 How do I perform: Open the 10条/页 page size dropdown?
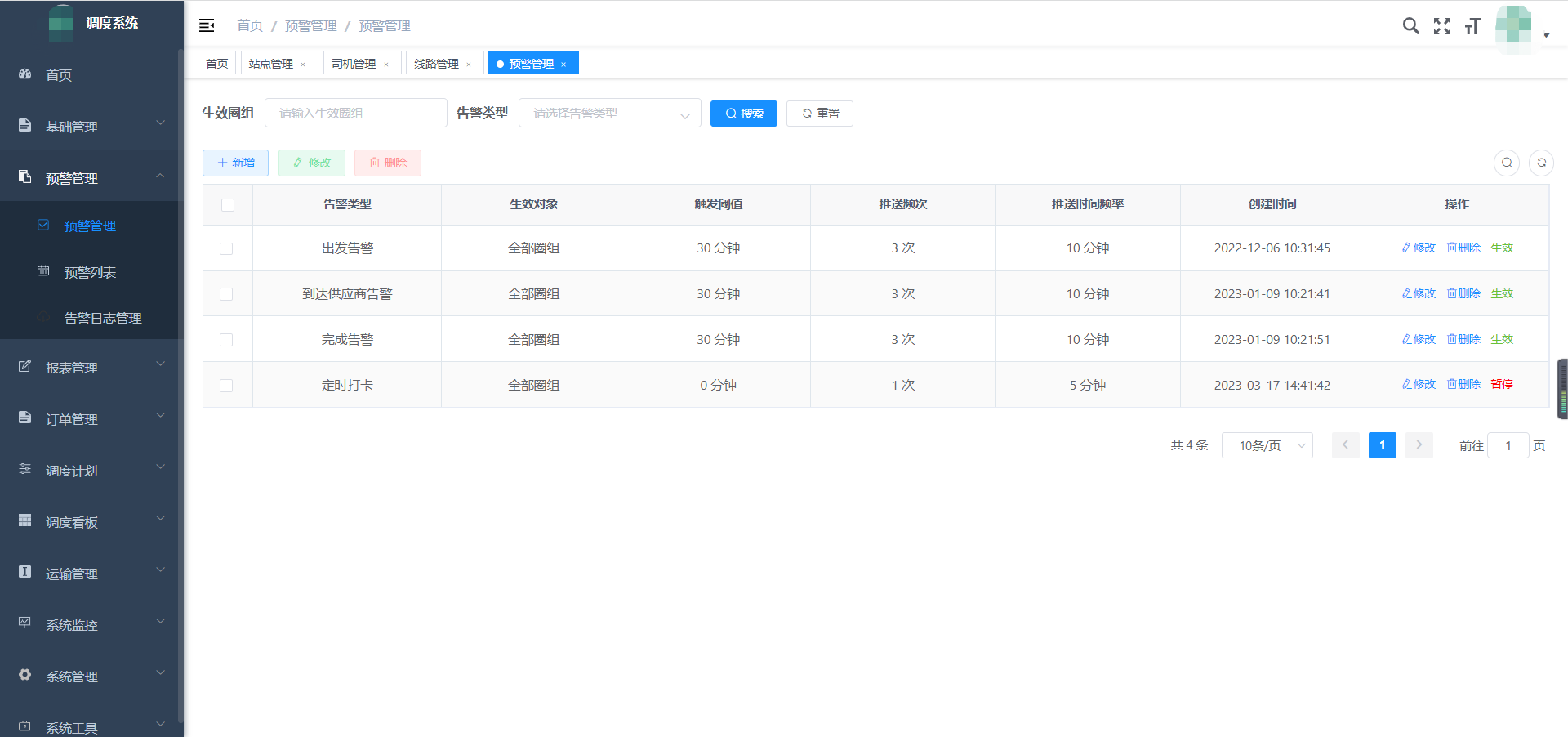point(1267,445)
